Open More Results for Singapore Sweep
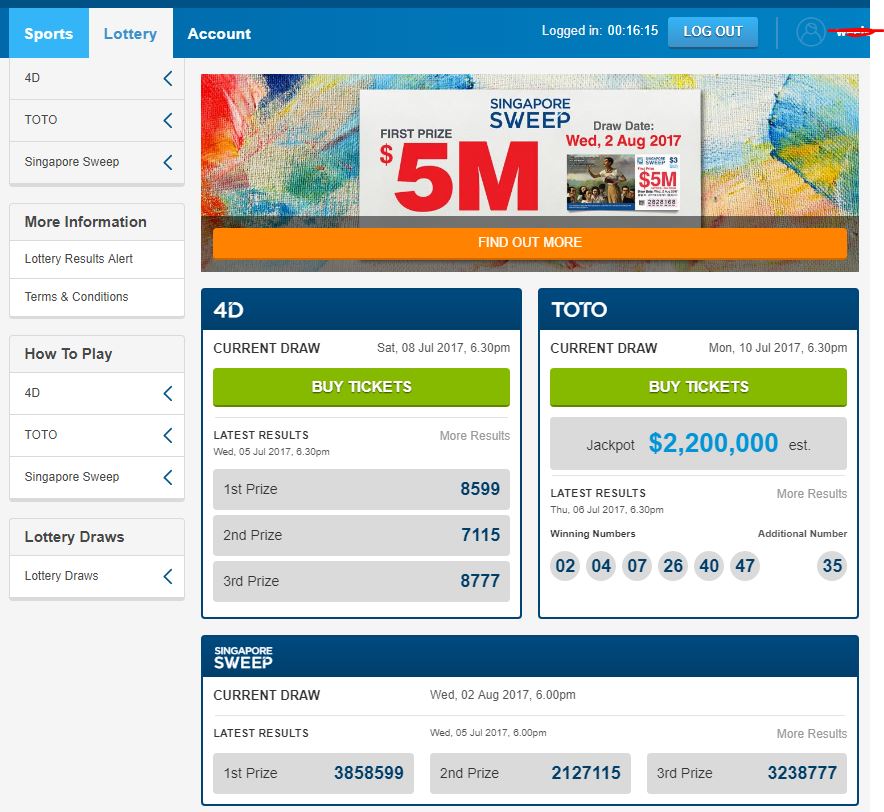This screenshot has height=812, width=884. pos(812,734)
